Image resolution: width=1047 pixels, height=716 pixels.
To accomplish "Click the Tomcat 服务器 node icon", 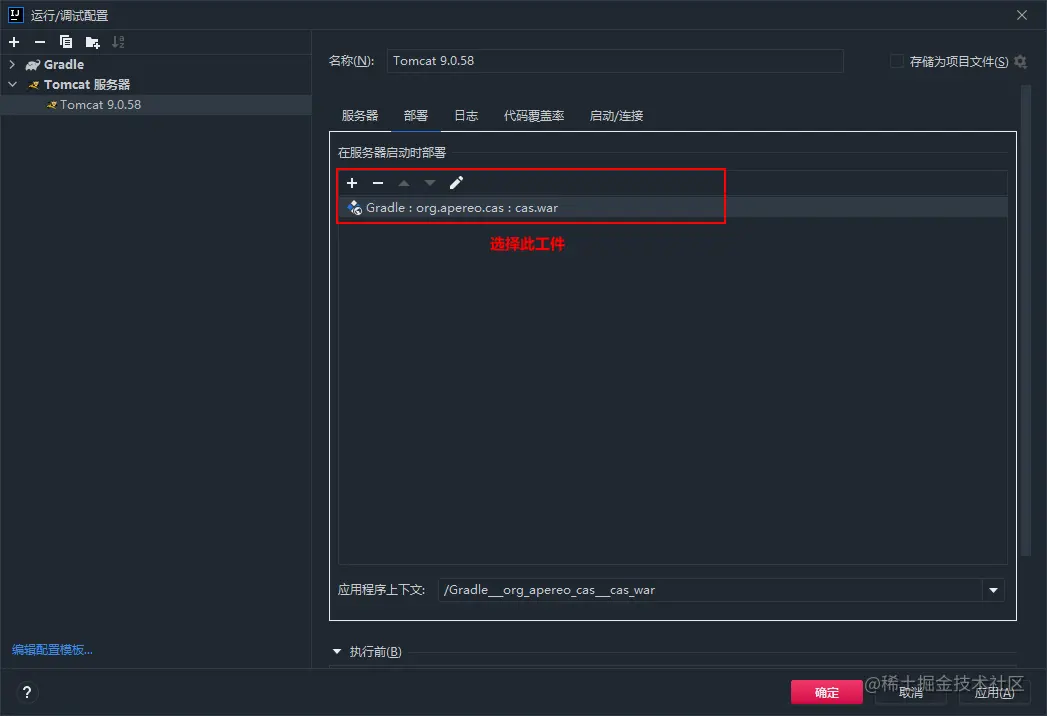I will pos(33,85).
